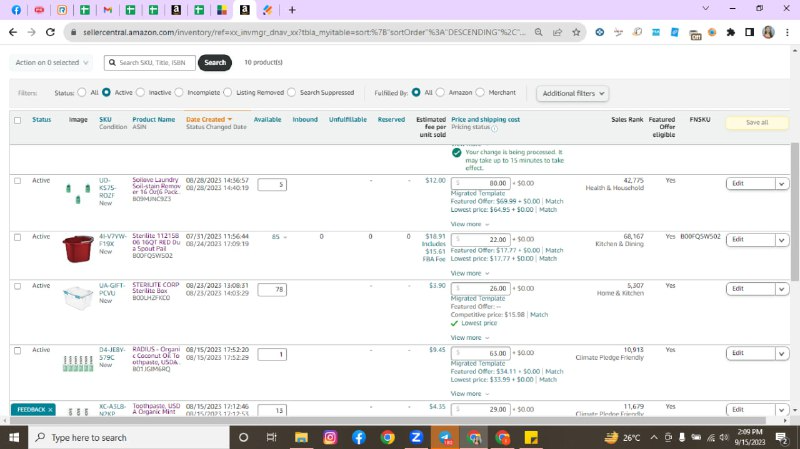Edit available quantity field showing 78

pos(272,289)
